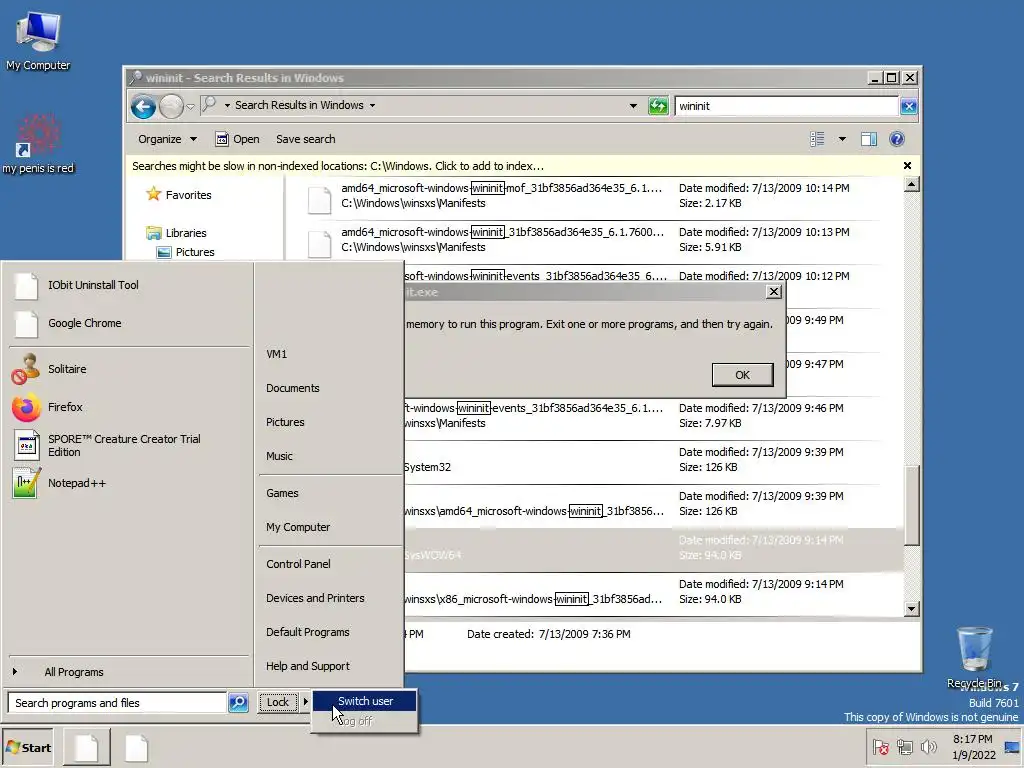
Task: Click the green refresh icon beside address bar
Action: coord(658,106)
